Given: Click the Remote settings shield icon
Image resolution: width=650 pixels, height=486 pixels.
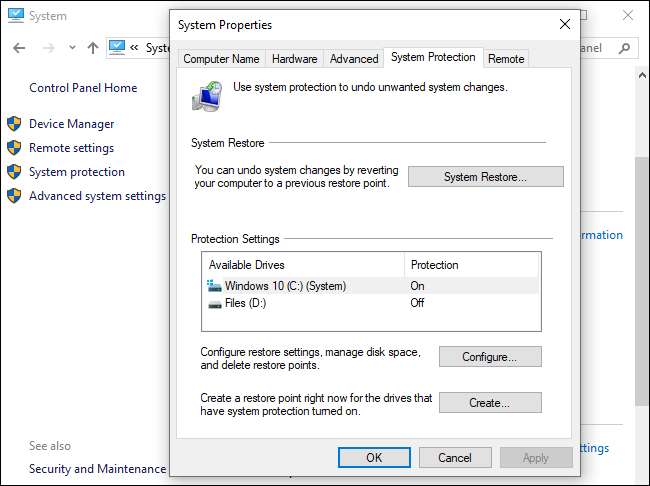Looking at the screenshot, I should pyautogui.click(x=14, y=148).
